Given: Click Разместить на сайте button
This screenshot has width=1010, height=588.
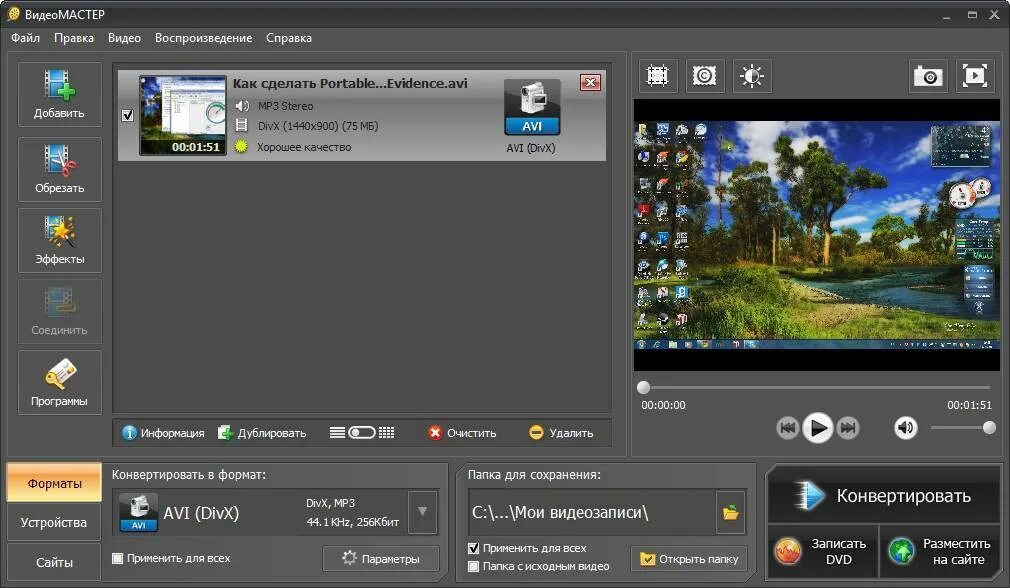Looking at the screenshot, I should [940, 551].
